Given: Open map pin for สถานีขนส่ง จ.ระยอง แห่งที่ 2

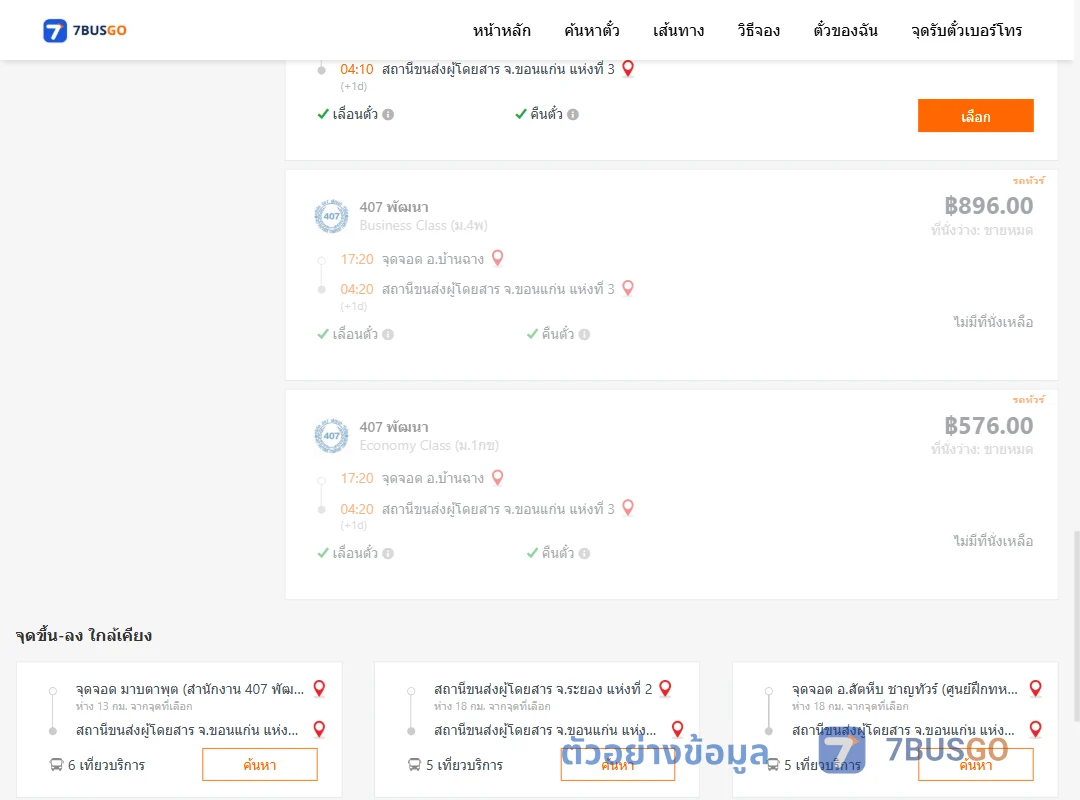Looking at the screenshot, I should (x=665, y=688).
